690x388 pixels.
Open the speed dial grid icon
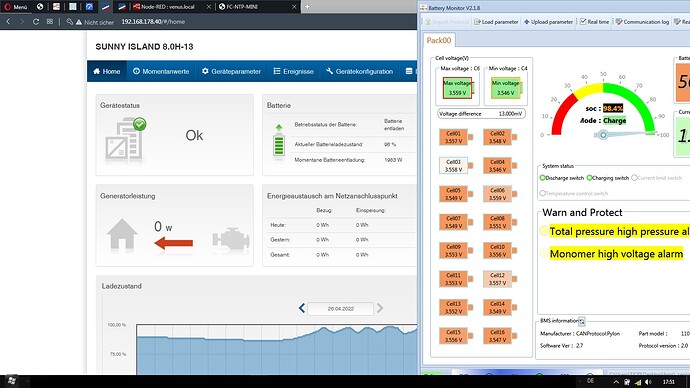[50, 22]
